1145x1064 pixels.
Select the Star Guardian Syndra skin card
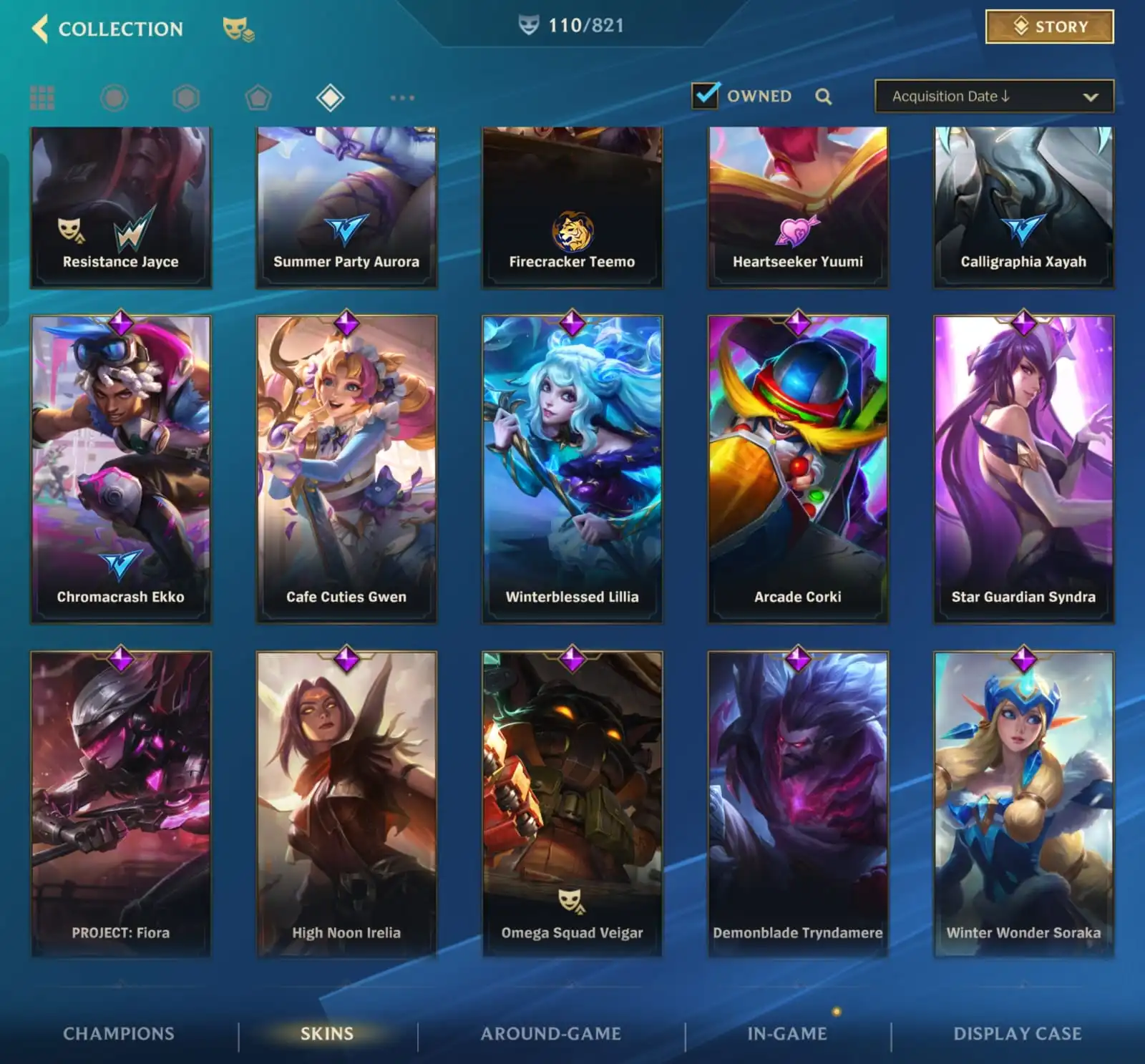click(1023, 469)
